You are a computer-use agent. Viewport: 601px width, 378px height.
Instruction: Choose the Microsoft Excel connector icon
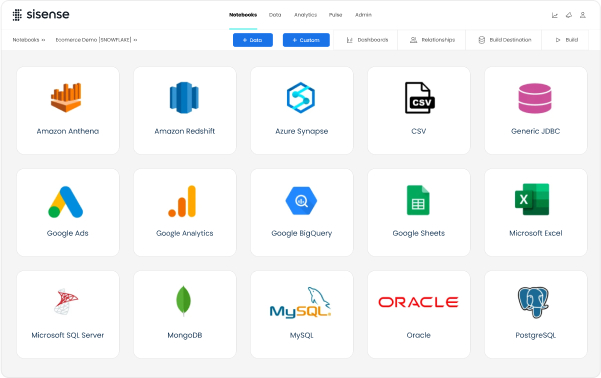(x=532, y=199)
